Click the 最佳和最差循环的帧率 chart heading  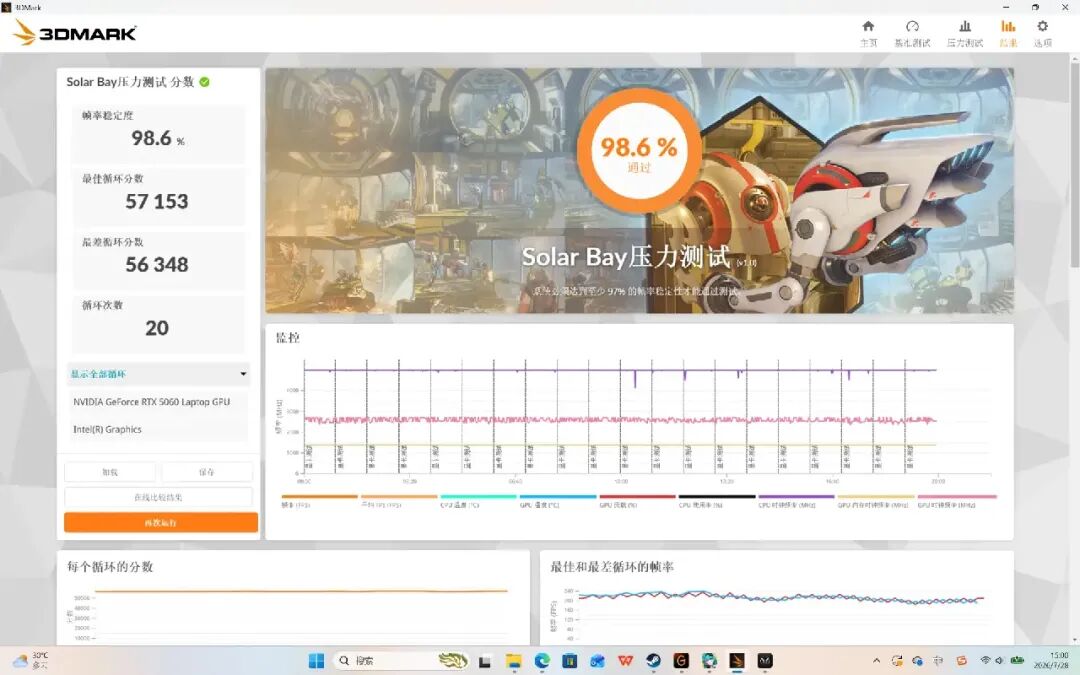pos(612,567)
